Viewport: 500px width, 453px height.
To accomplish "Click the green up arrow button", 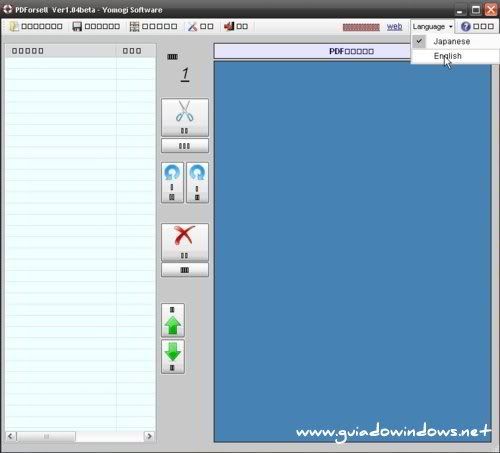I will point(173,320).
